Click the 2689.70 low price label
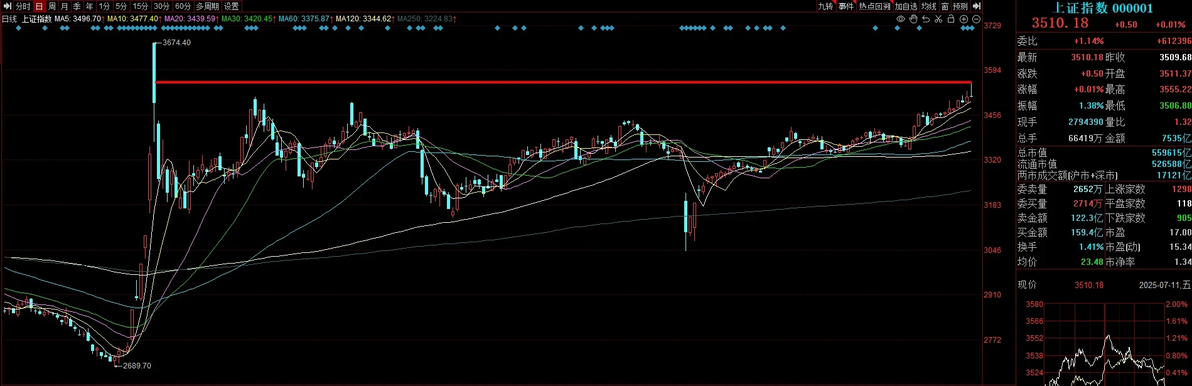The width and height of the screenshot is (1192, 386). (x=137, y=365)
